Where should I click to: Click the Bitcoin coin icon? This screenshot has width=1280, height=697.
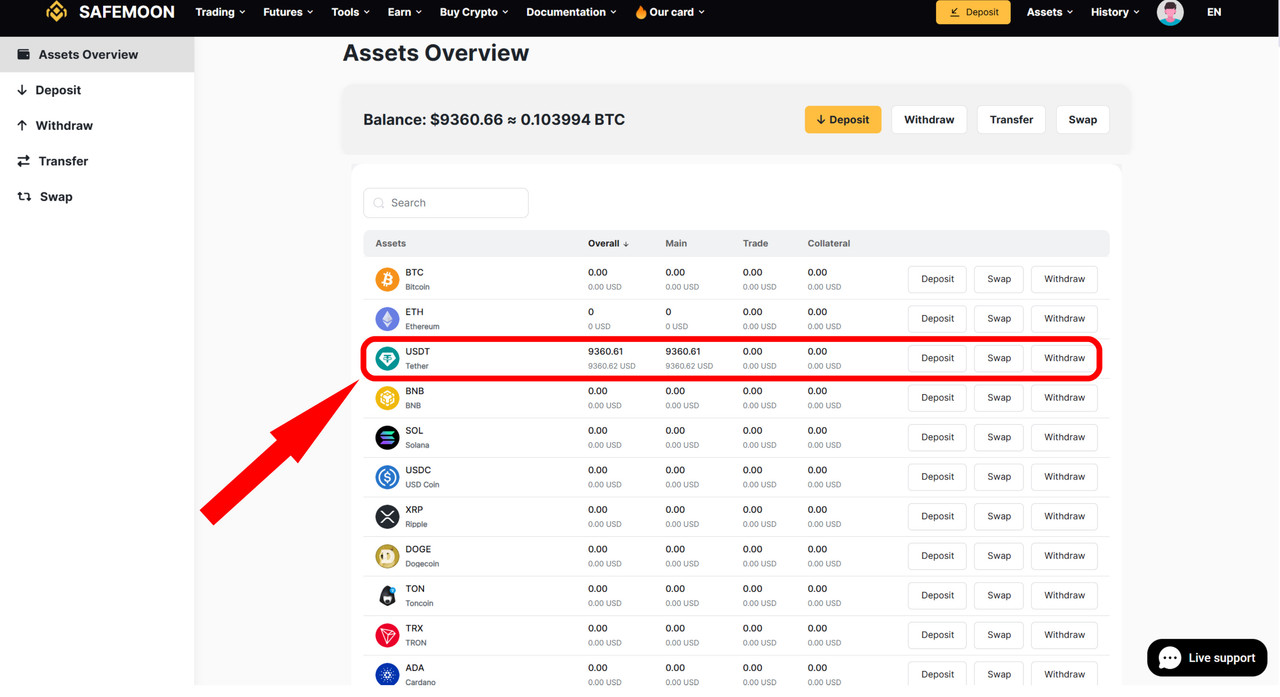387,279
